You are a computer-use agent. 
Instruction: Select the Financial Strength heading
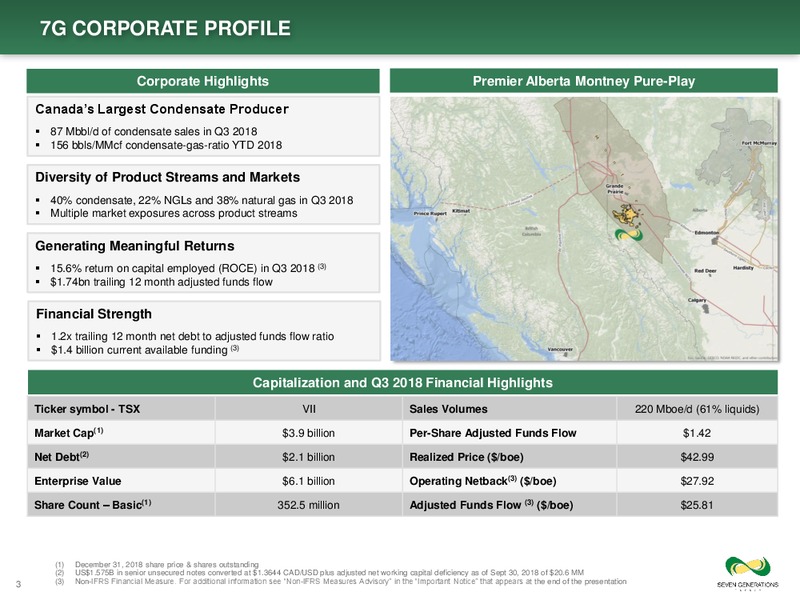94,314
